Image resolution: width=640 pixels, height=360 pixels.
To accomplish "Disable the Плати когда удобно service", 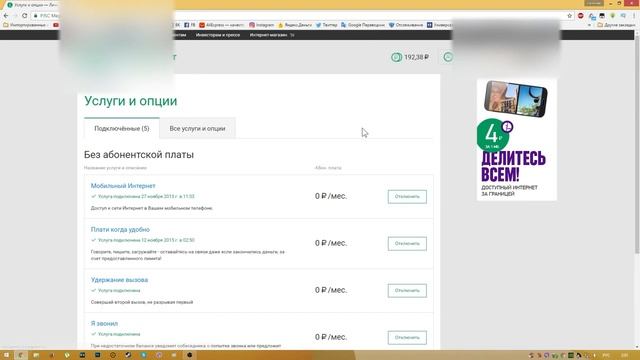I will click(407, 243).
